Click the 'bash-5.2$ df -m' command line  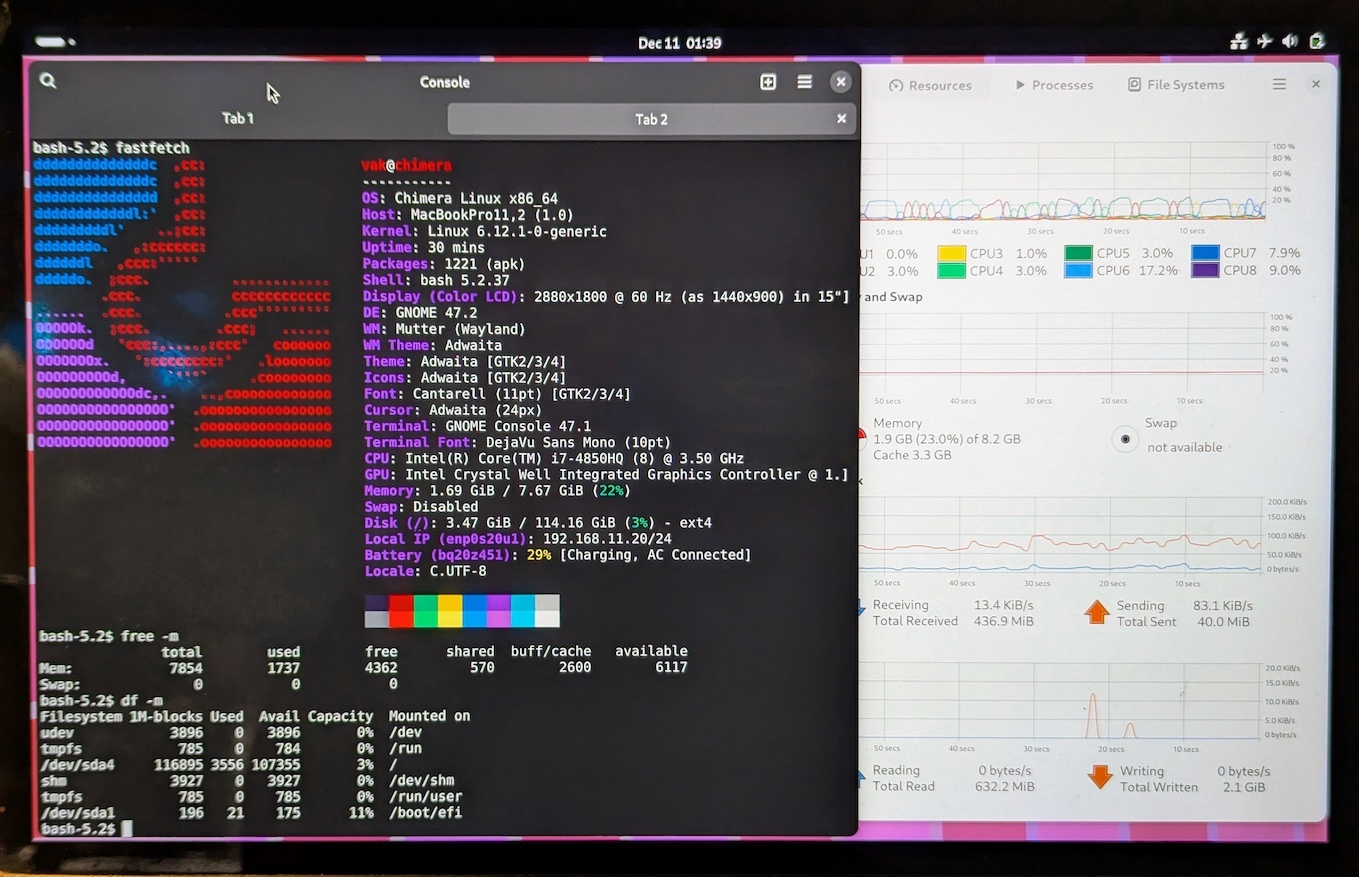click(x=100, y=700)
